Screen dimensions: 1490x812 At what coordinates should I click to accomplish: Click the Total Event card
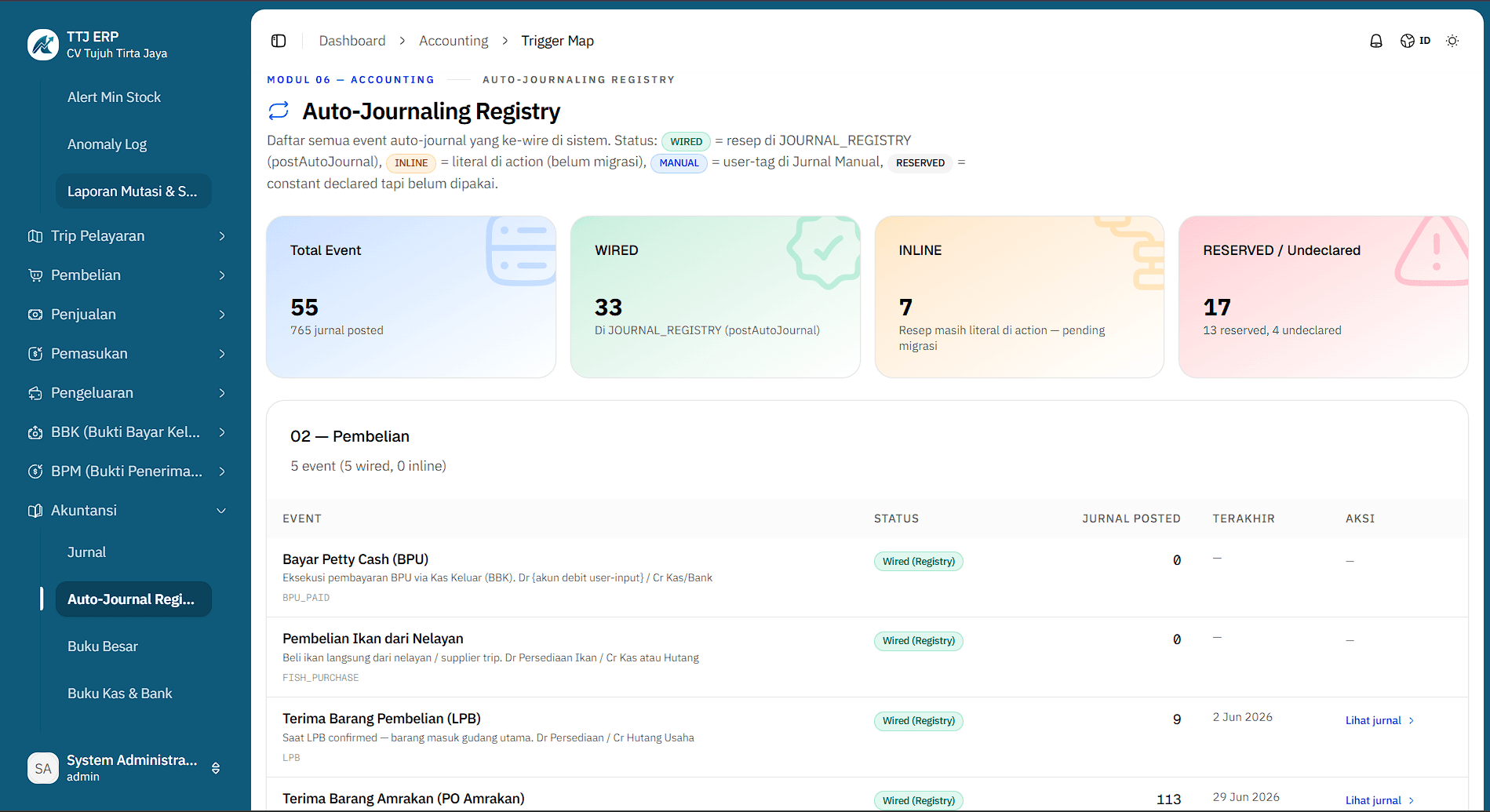click(411, 297)
